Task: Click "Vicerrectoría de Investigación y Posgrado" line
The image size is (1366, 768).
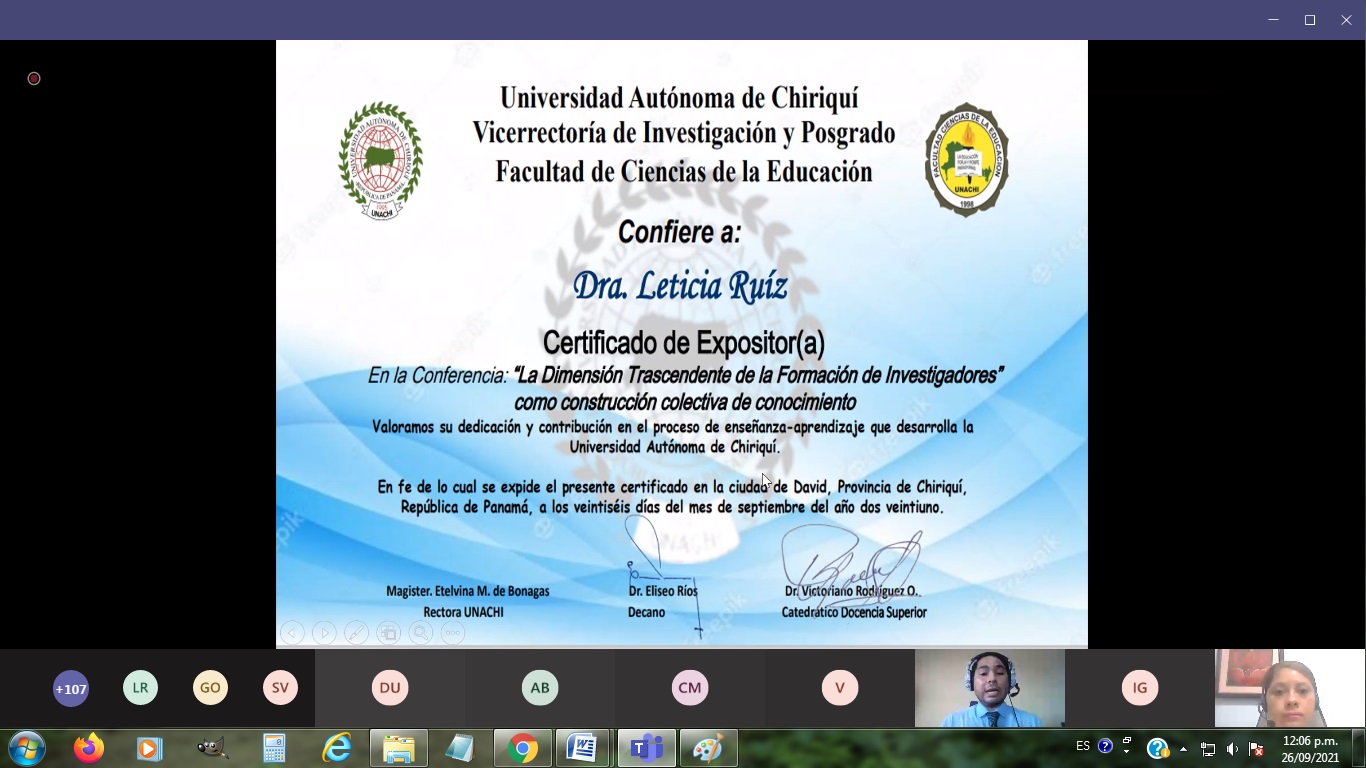Action: point(684,133)
